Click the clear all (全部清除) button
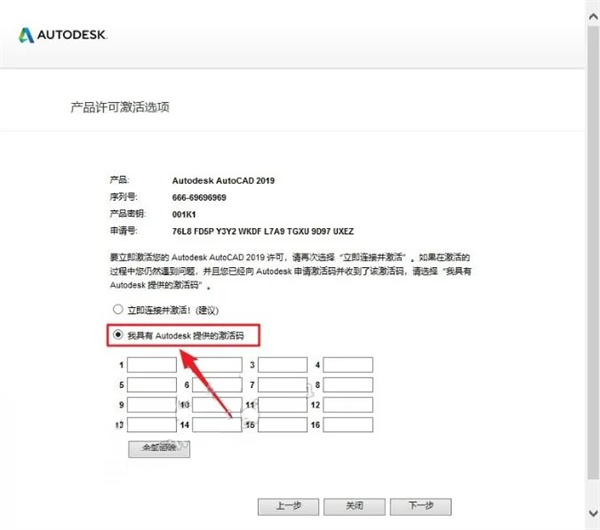 pyautogui.click(x=159, y=449)
